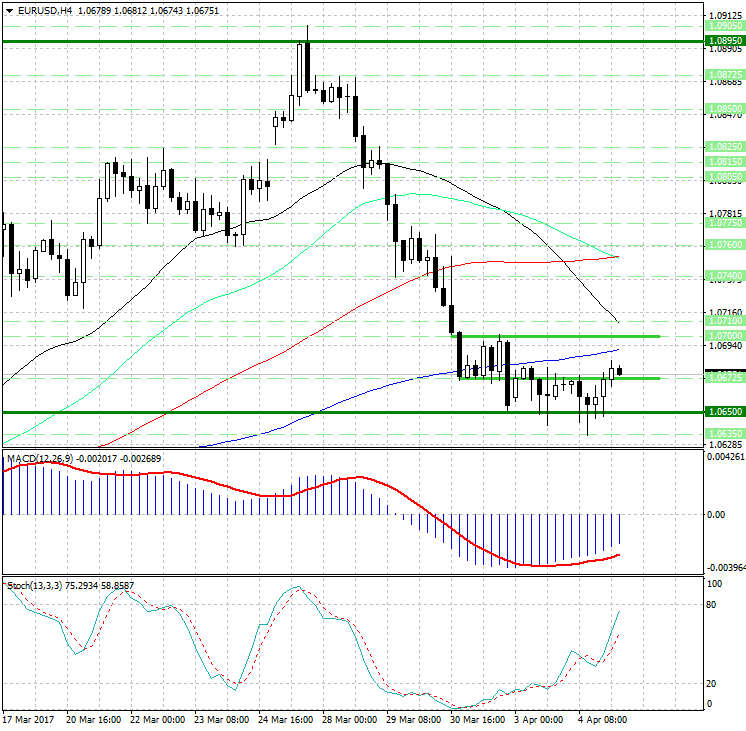746x731 pixels.
Task: Click the 1.07000 price level label
Action: 725,336
